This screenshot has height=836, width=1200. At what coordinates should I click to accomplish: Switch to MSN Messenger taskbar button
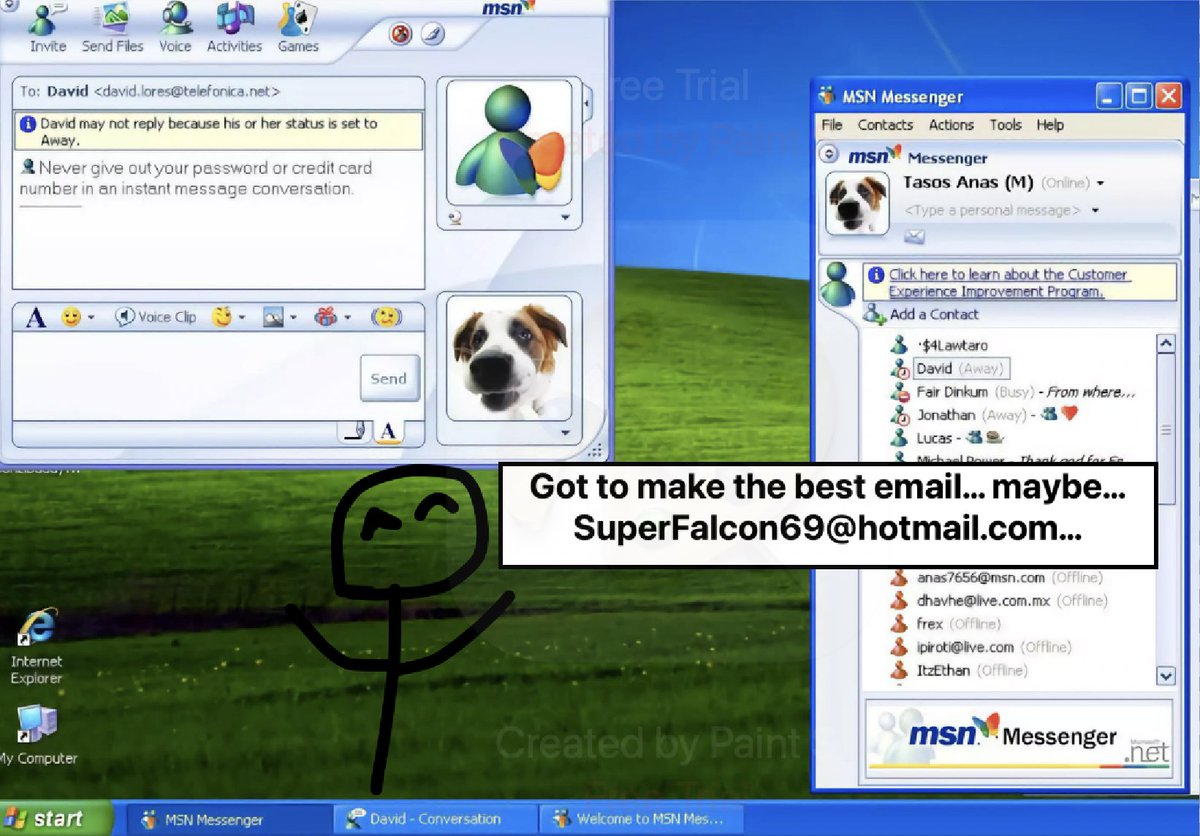[227, 819]
